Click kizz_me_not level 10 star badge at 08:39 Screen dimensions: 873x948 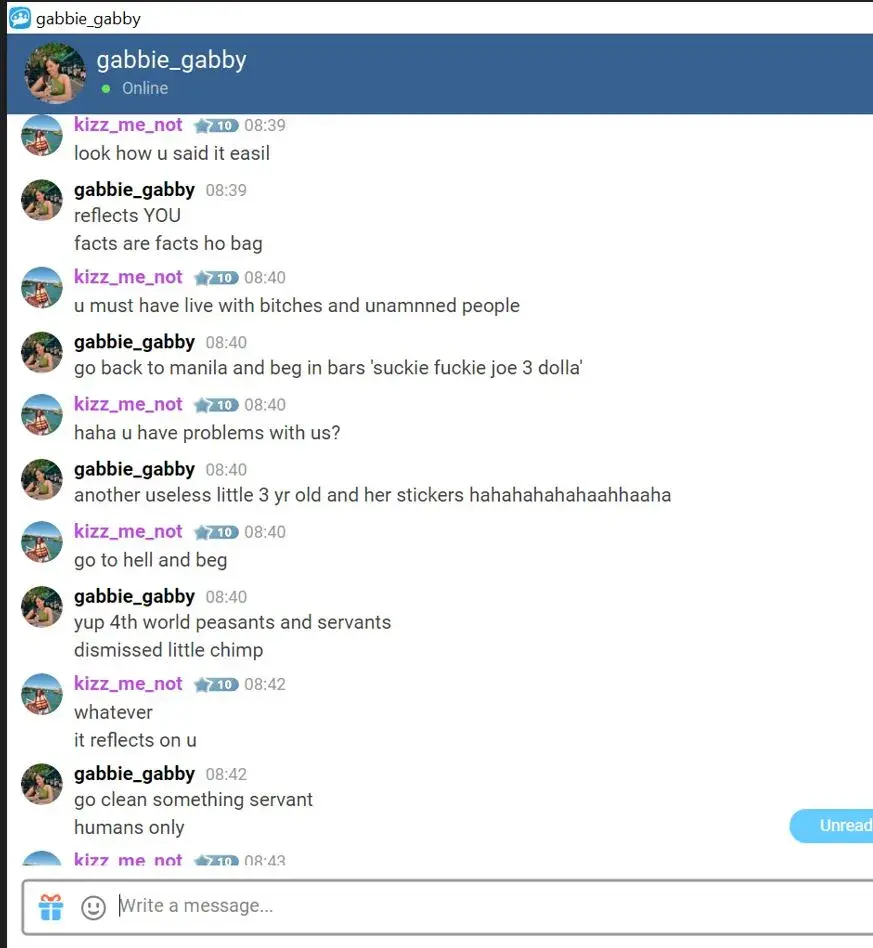pos(216,126)
